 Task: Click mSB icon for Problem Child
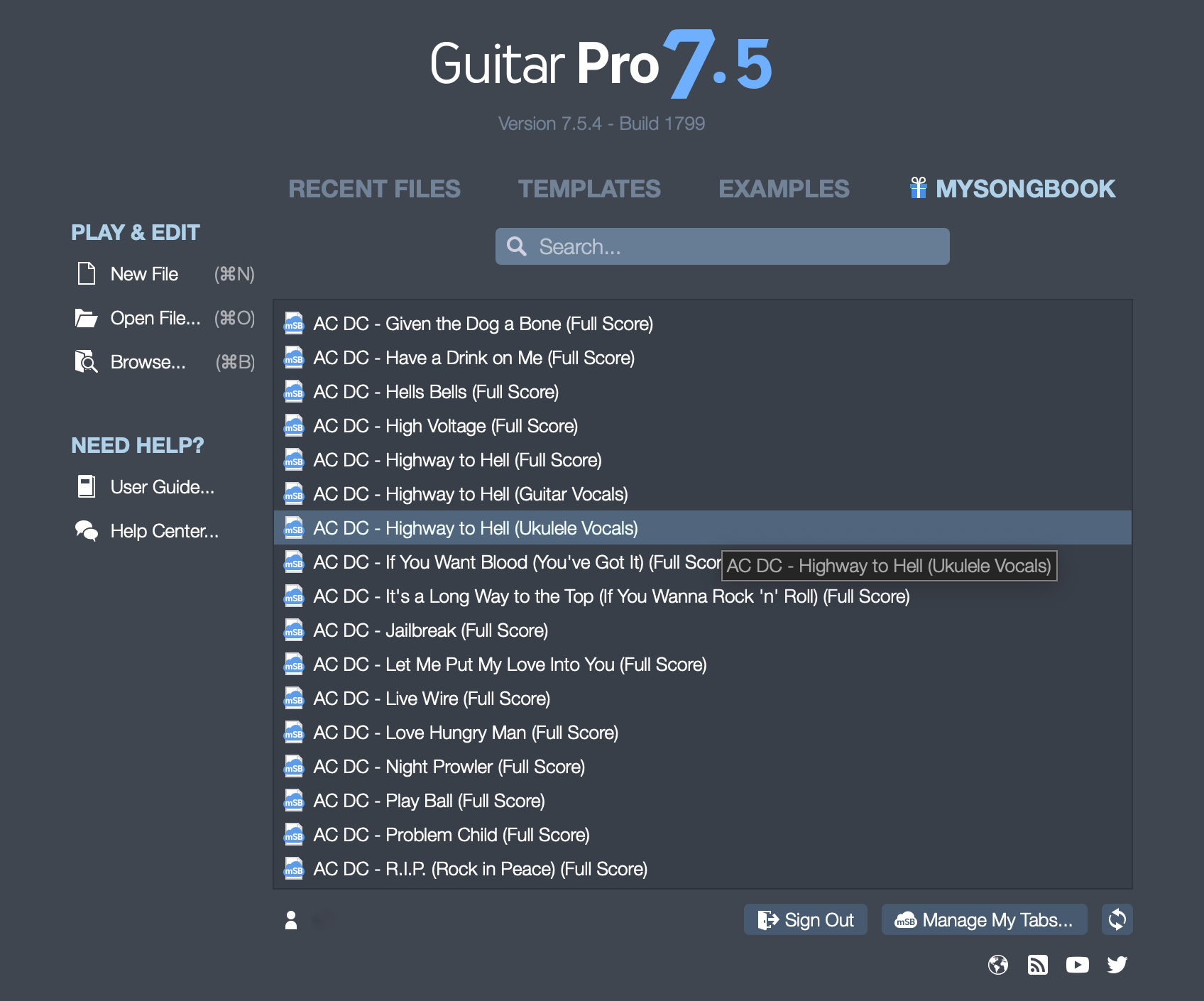point(294,834)
